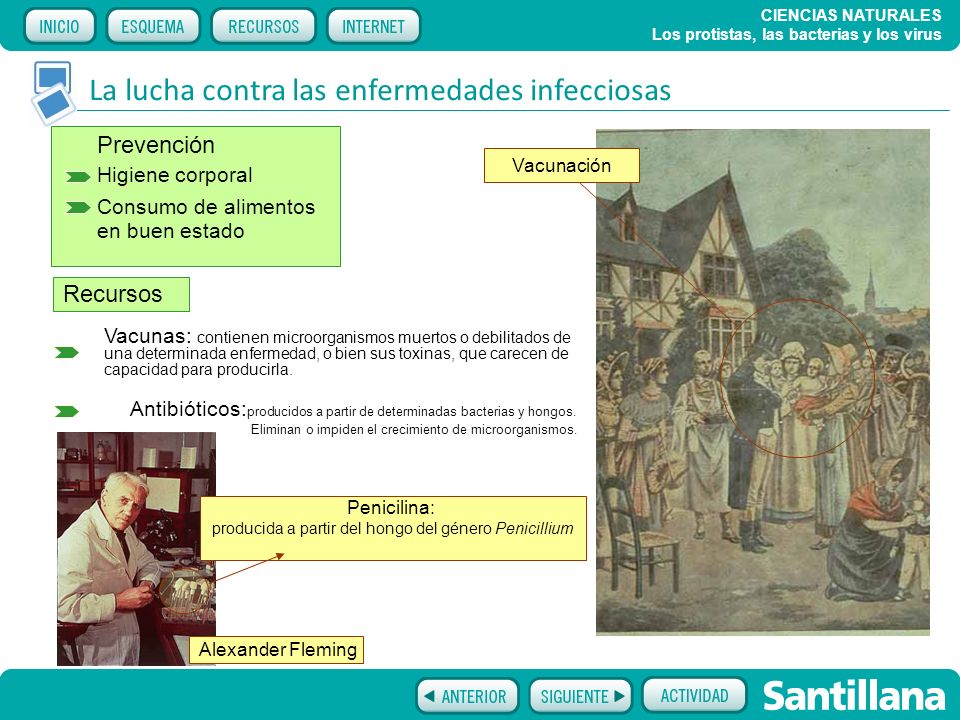The image size is (960, 720).
Task: Click the green arrow bullet beside Consumo de alimentos
Action: coord(78,208)
